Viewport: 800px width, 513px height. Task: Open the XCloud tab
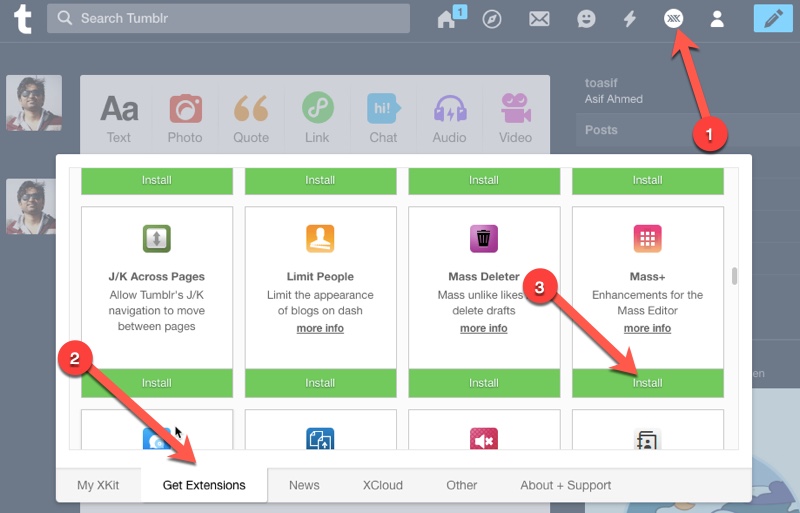click(383, 485)
